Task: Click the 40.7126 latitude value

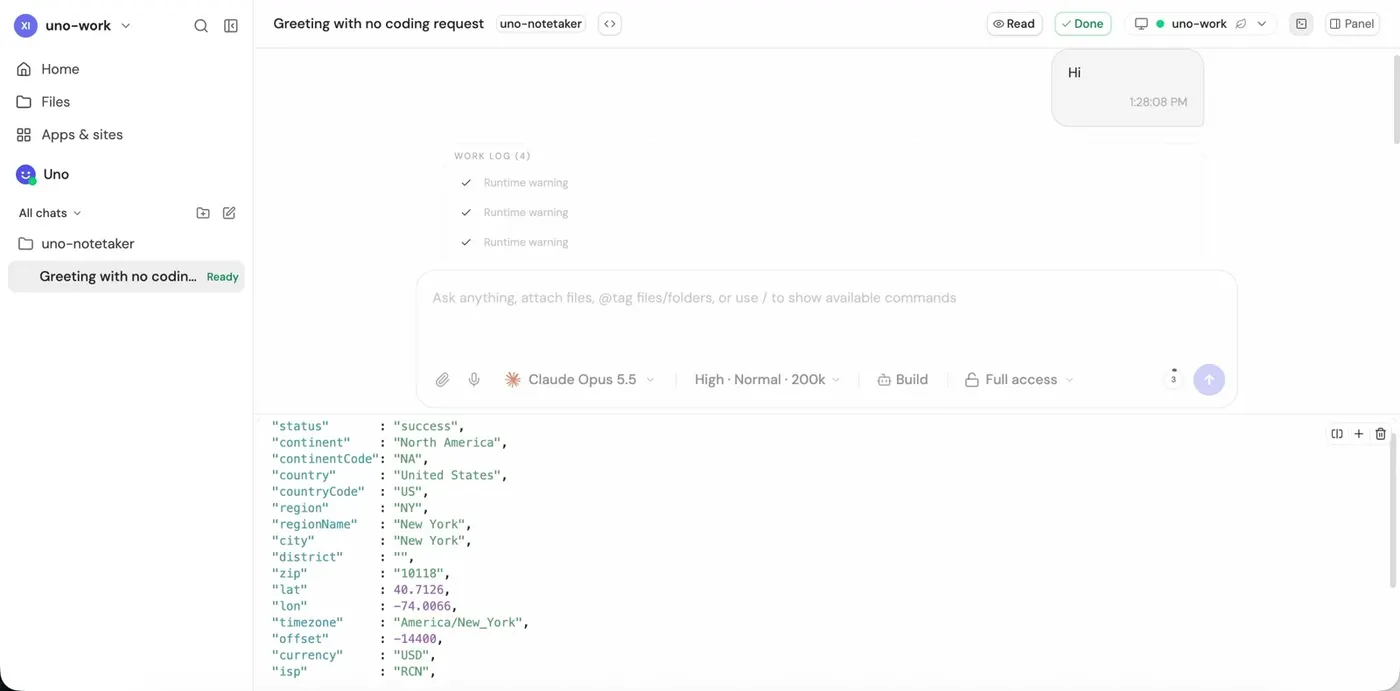Action: click(x=418, y=590)
